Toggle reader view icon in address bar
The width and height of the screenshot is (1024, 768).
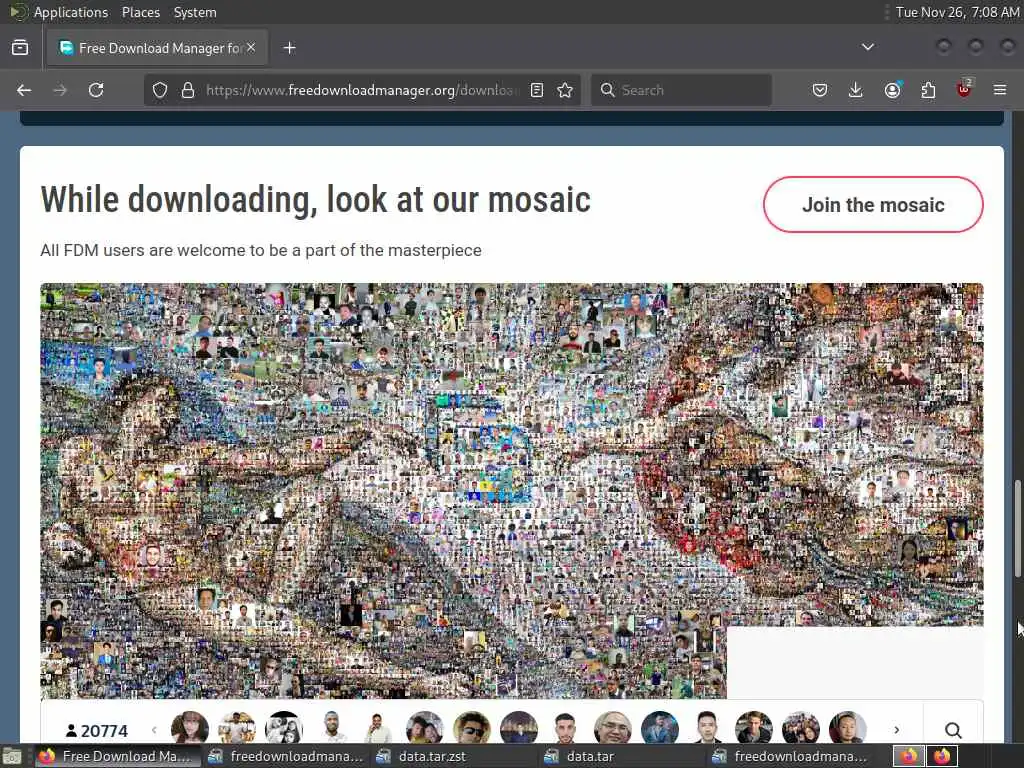[537, 90]
